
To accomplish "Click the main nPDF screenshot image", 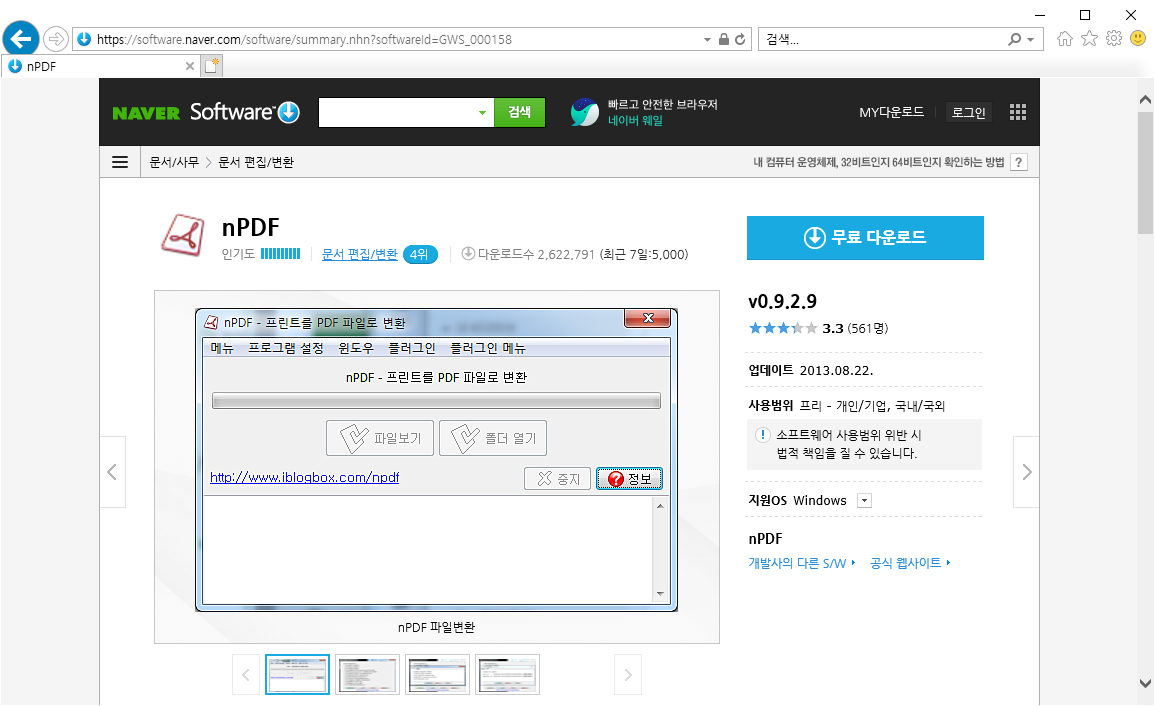I will pos(436,460).
